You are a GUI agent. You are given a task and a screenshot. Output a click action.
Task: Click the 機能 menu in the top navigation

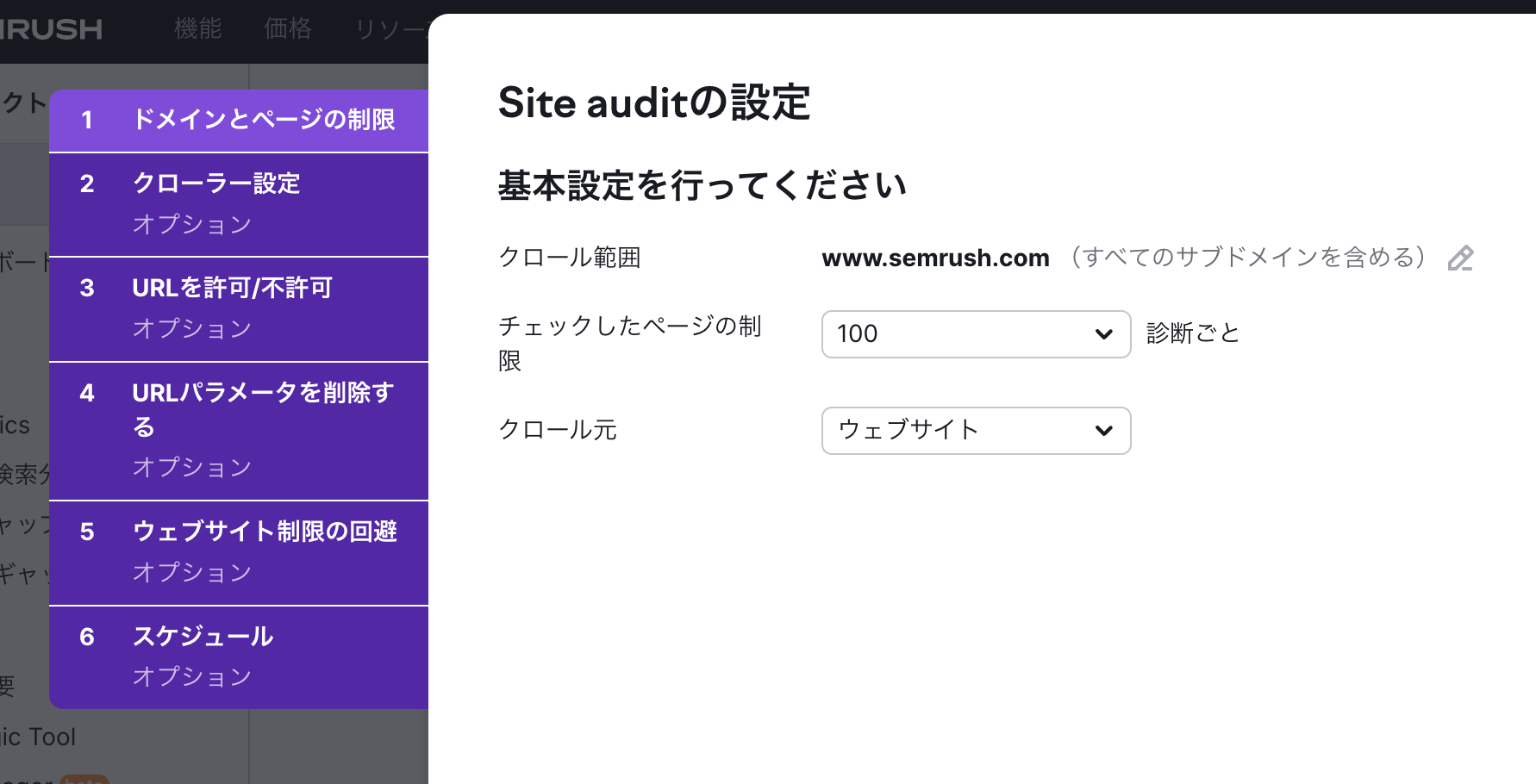[x=198, y=29]
